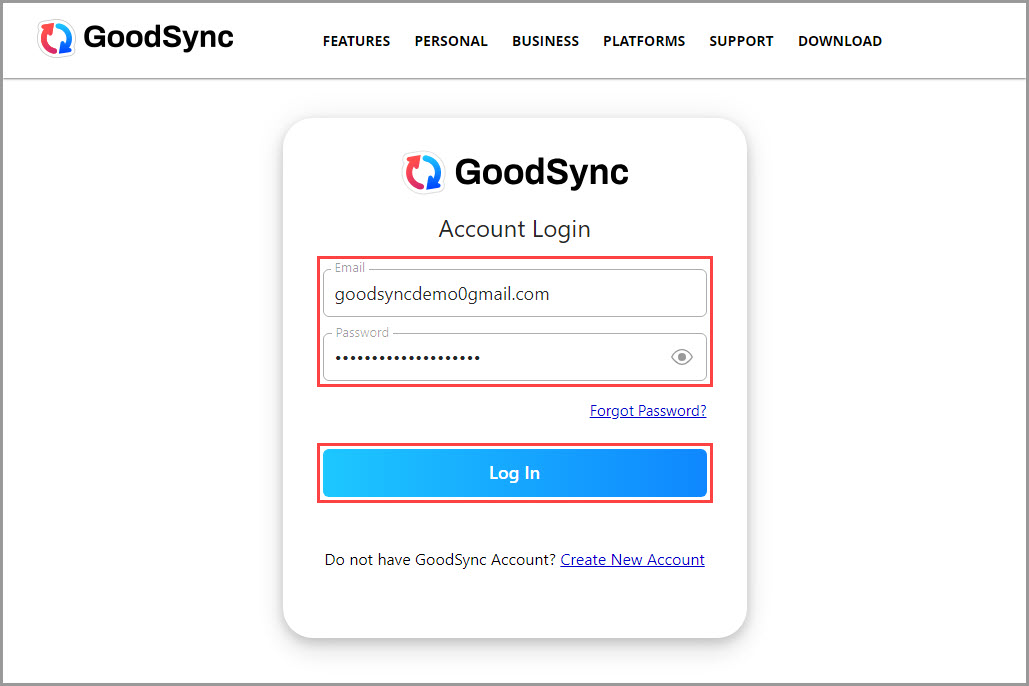This screenshot has width=1029, height=686.
Task: Reveal the password with the eye icon
Action: point(681,357)
